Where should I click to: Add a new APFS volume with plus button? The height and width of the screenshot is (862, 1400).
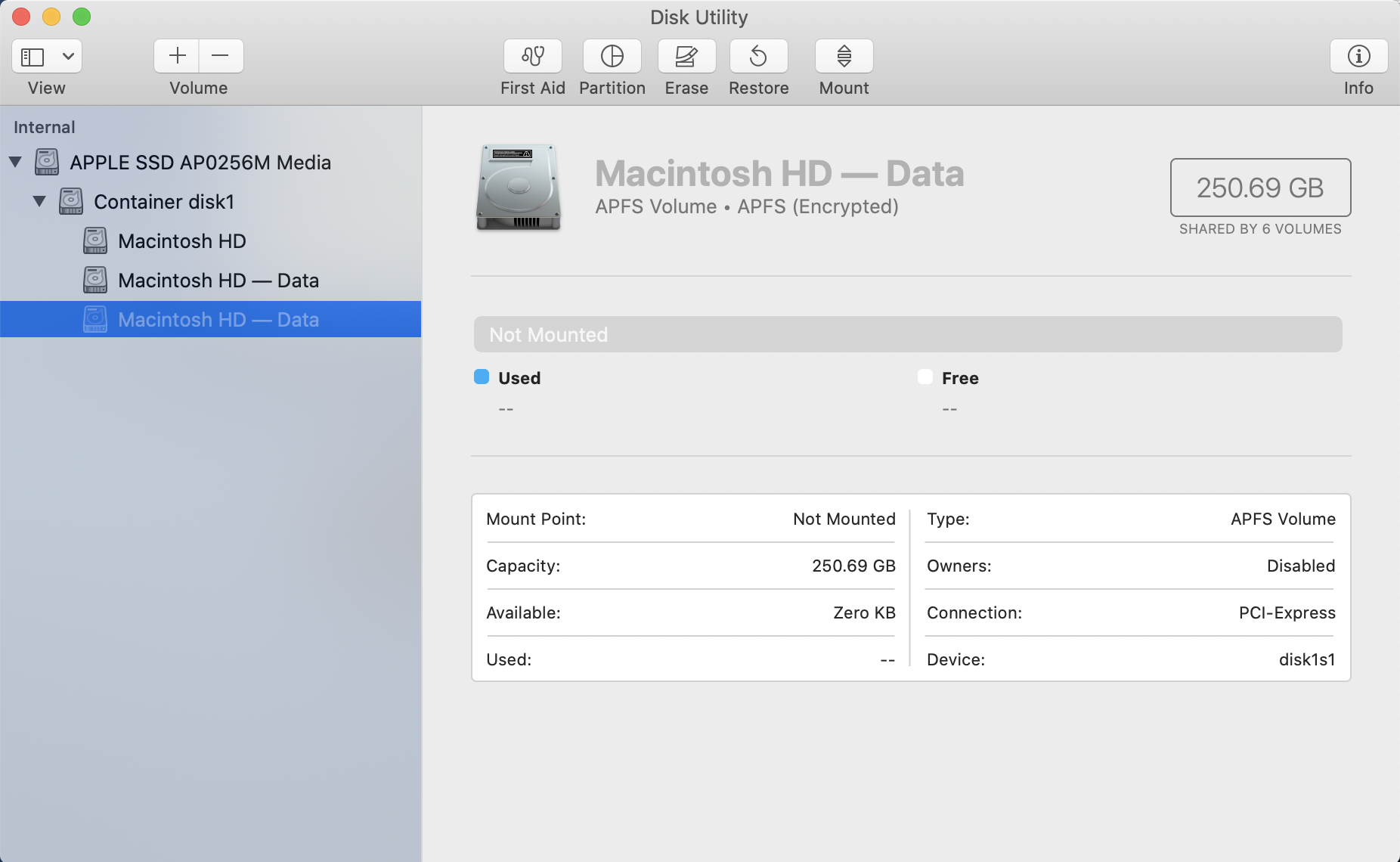tap(177, 56)
